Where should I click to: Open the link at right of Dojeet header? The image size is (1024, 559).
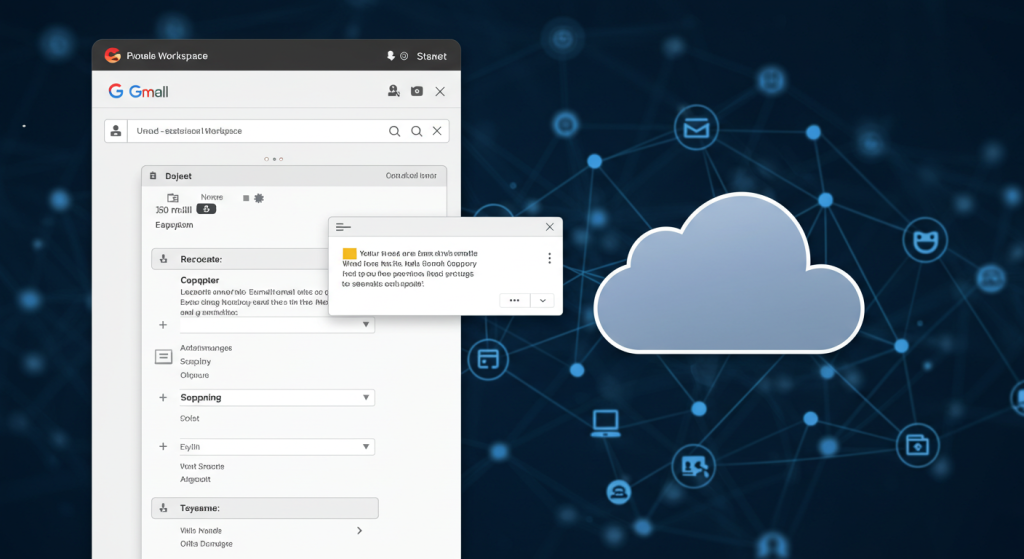point(411,176)
